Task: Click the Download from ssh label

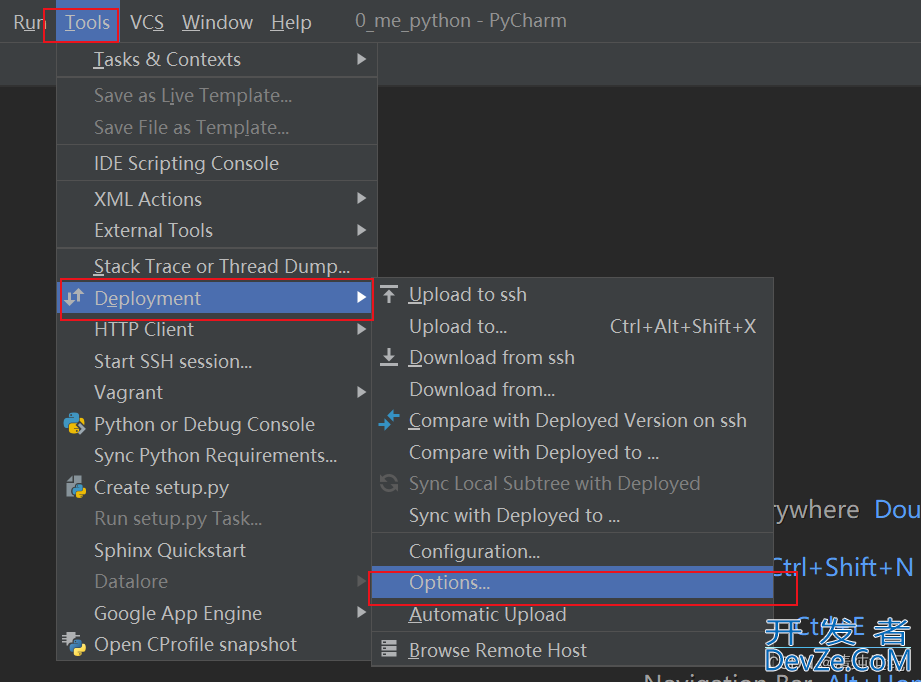Action: [x=492, y=357]
